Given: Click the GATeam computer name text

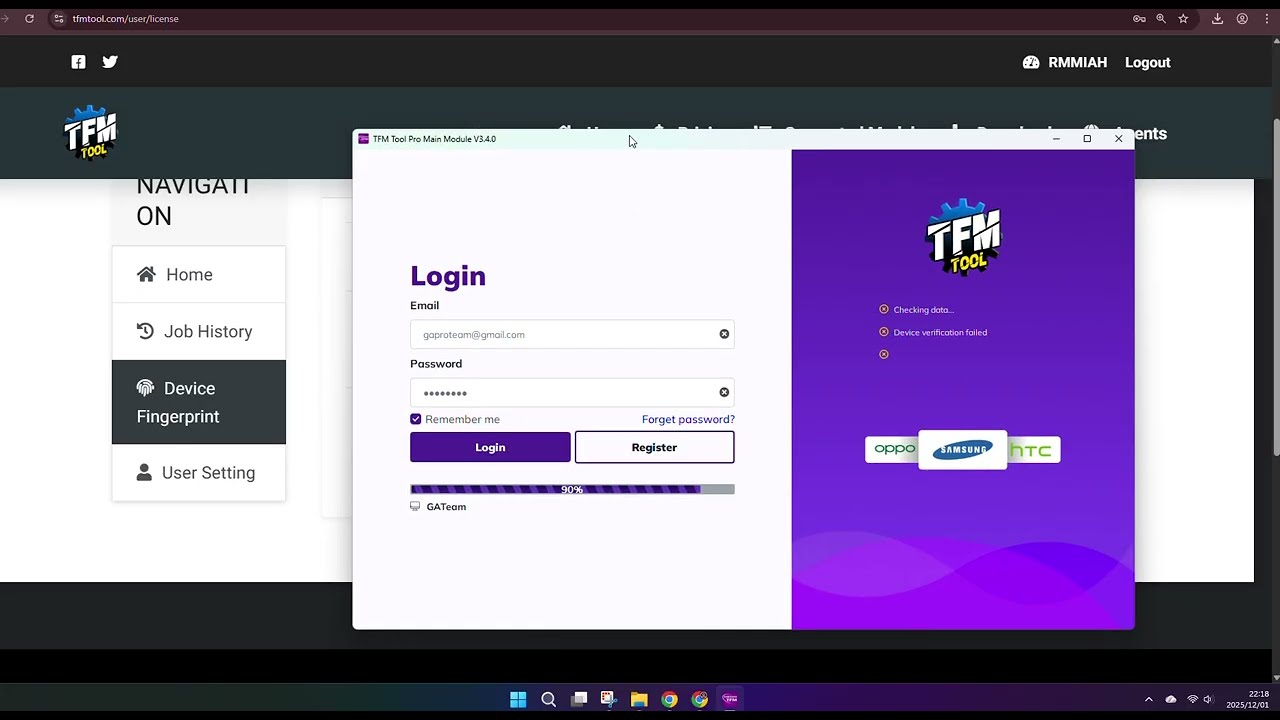Looking at the screenshot, I should 446,507.
